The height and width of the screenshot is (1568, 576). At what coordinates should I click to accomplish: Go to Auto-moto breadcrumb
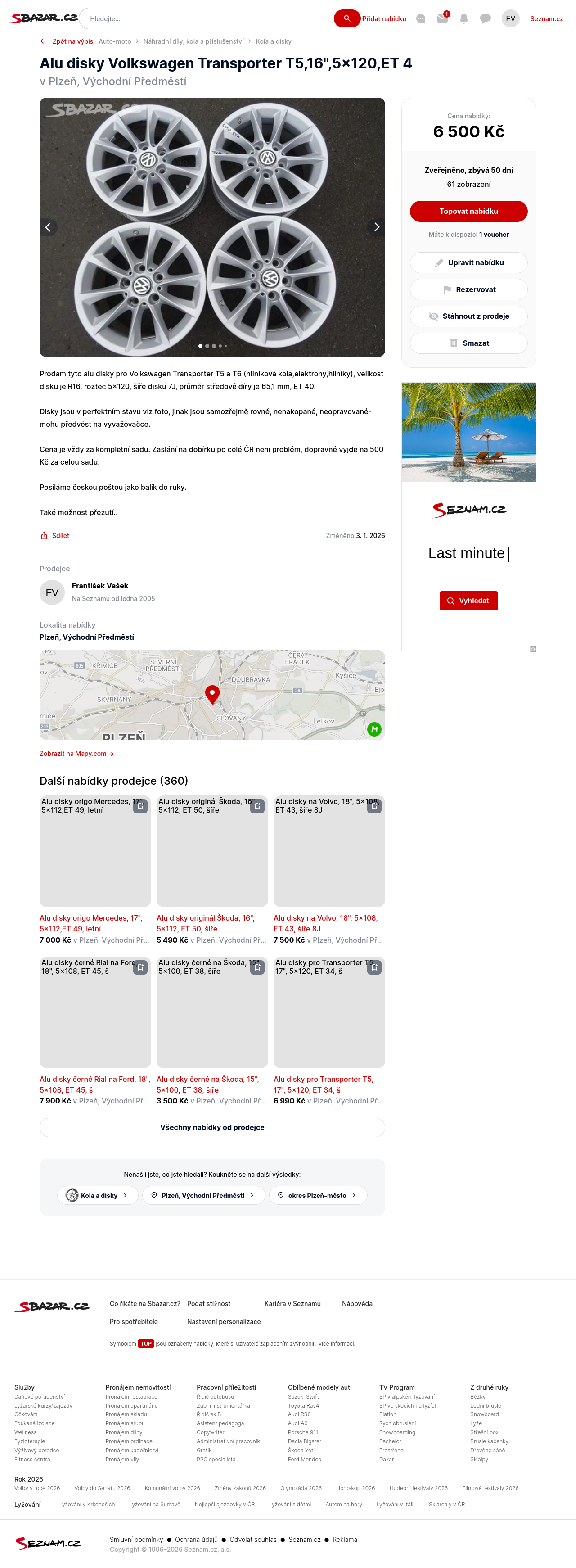coord(115,41)
